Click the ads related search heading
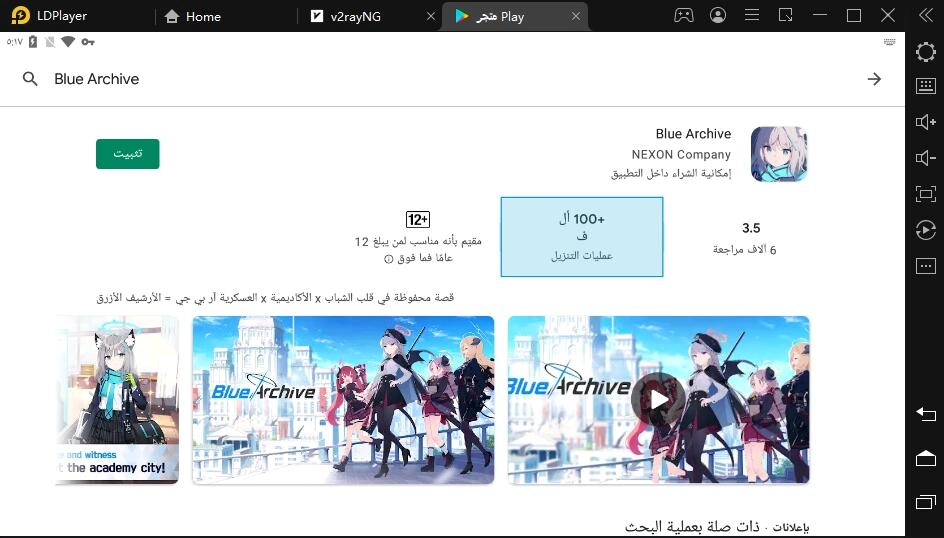This screenshot has height=538, width=944. pyautogui.click(x=717, y=527)
